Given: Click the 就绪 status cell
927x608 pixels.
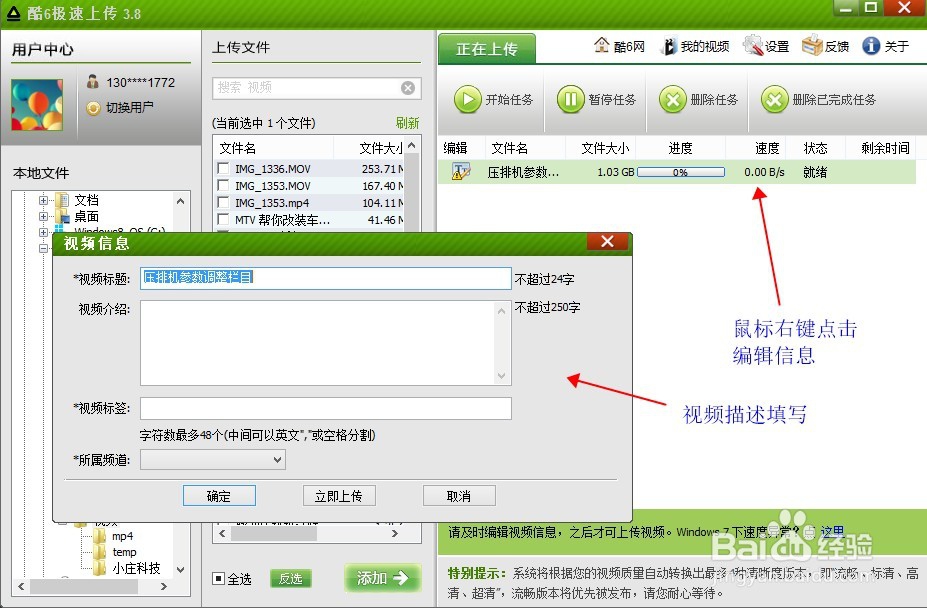Looking at the screenshot, I should 815,172.
